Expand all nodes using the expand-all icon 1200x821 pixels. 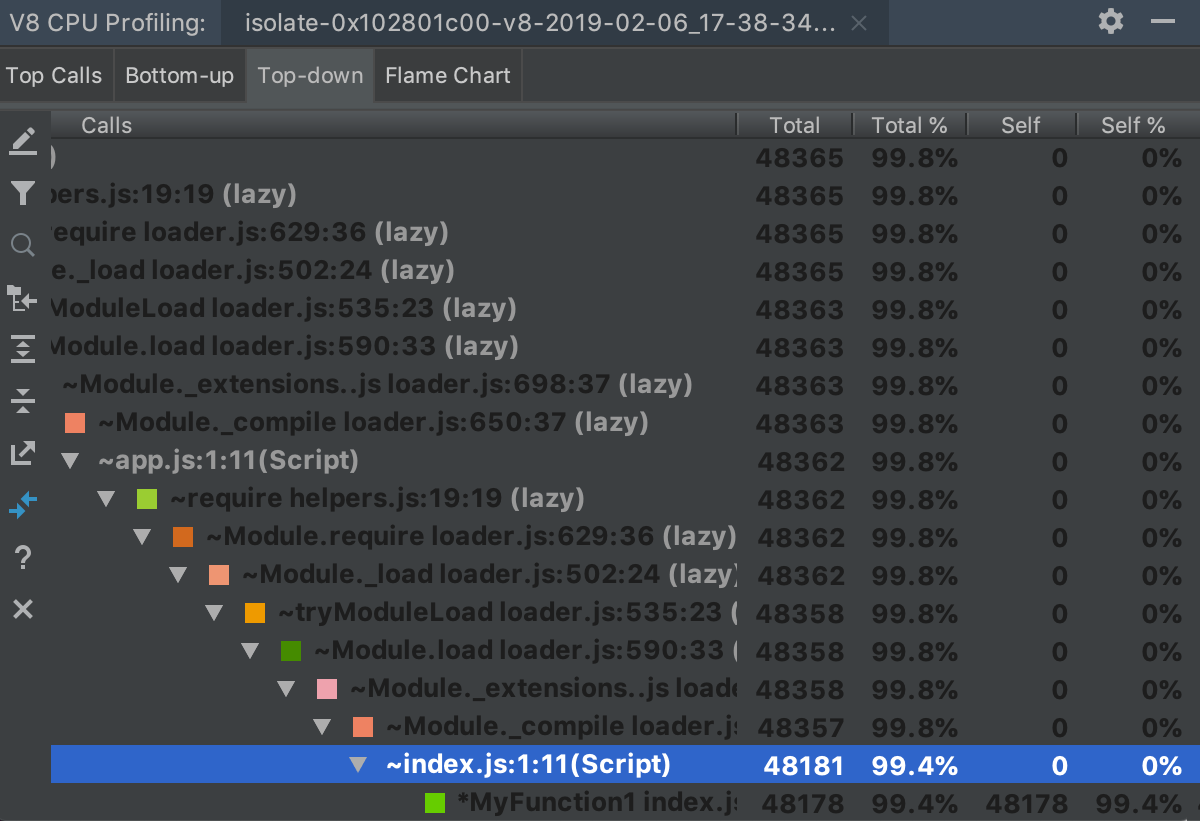pos(23,349)
